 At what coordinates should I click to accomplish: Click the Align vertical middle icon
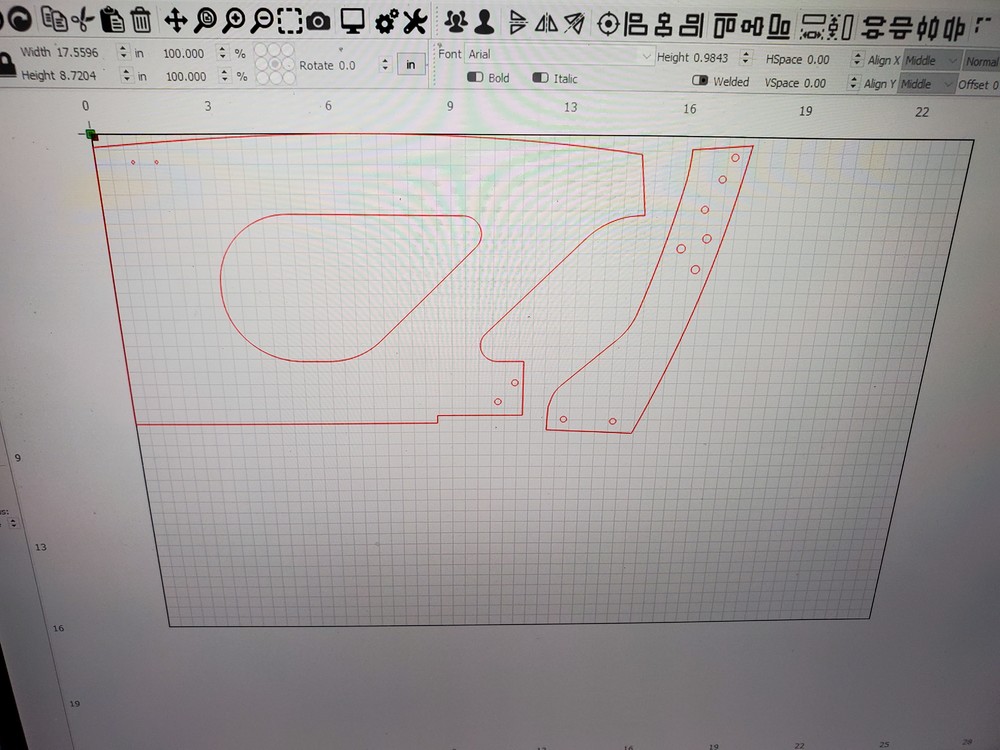tap(752, 27)
